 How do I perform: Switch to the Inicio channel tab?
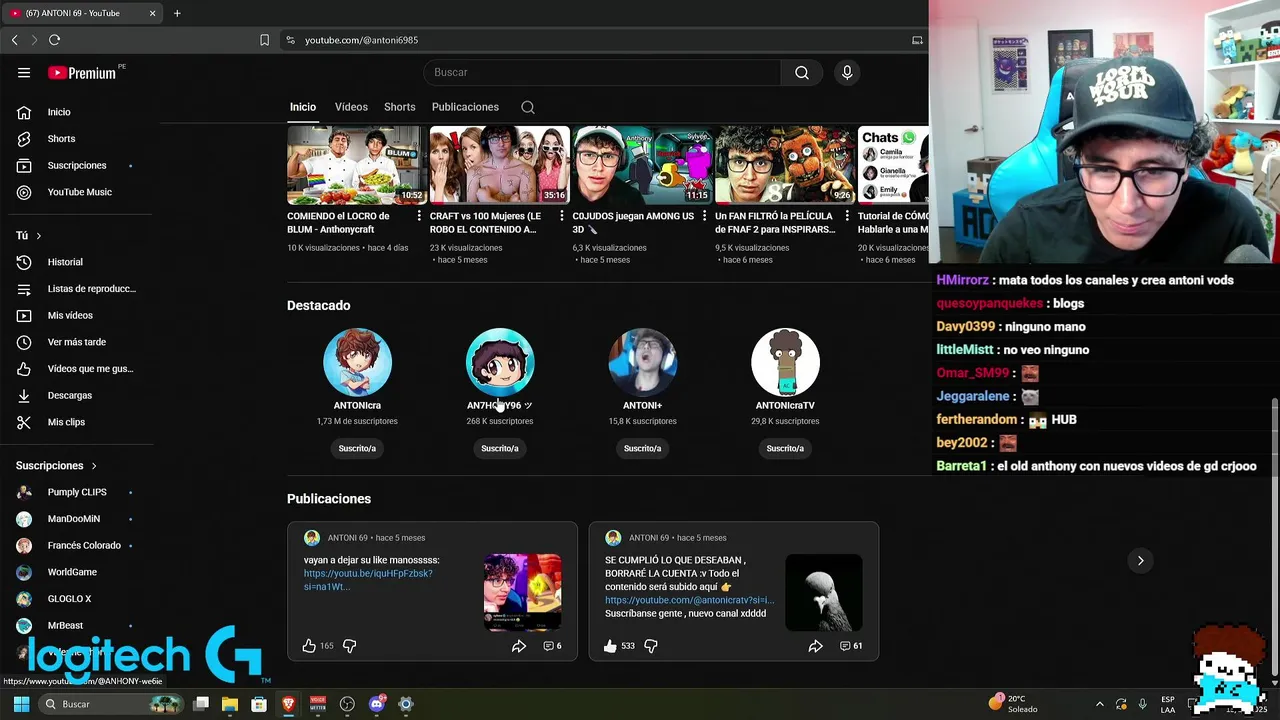pos(303,107)
